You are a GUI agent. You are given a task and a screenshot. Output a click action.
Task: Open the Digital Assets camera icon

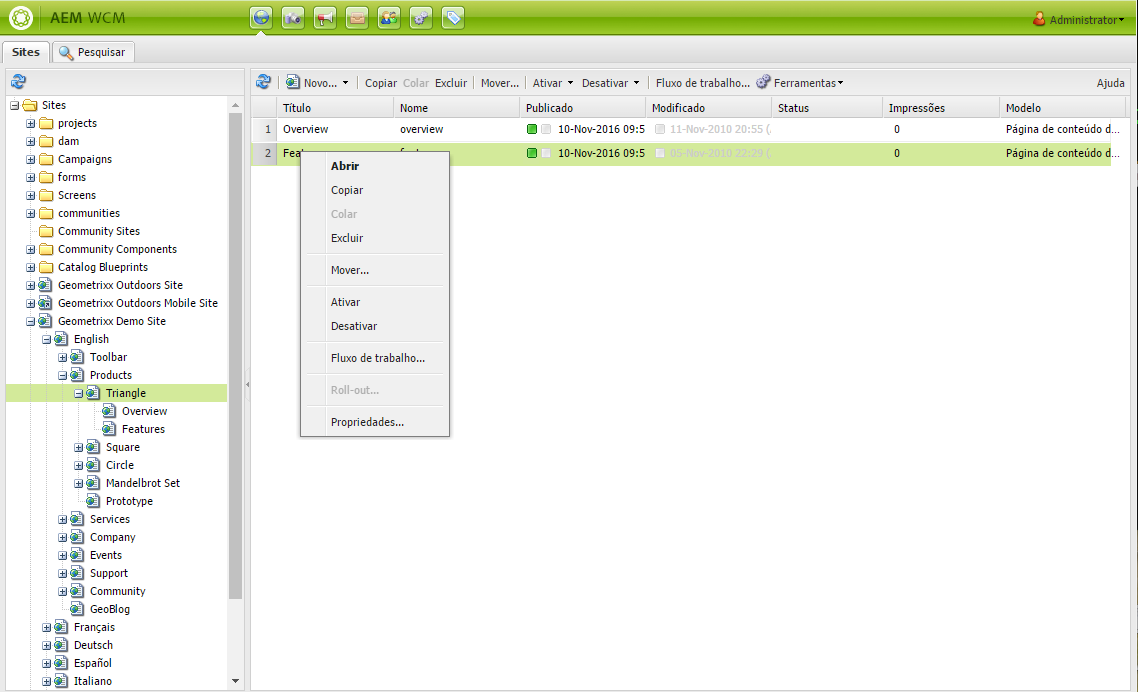click(x=293, y=18)
